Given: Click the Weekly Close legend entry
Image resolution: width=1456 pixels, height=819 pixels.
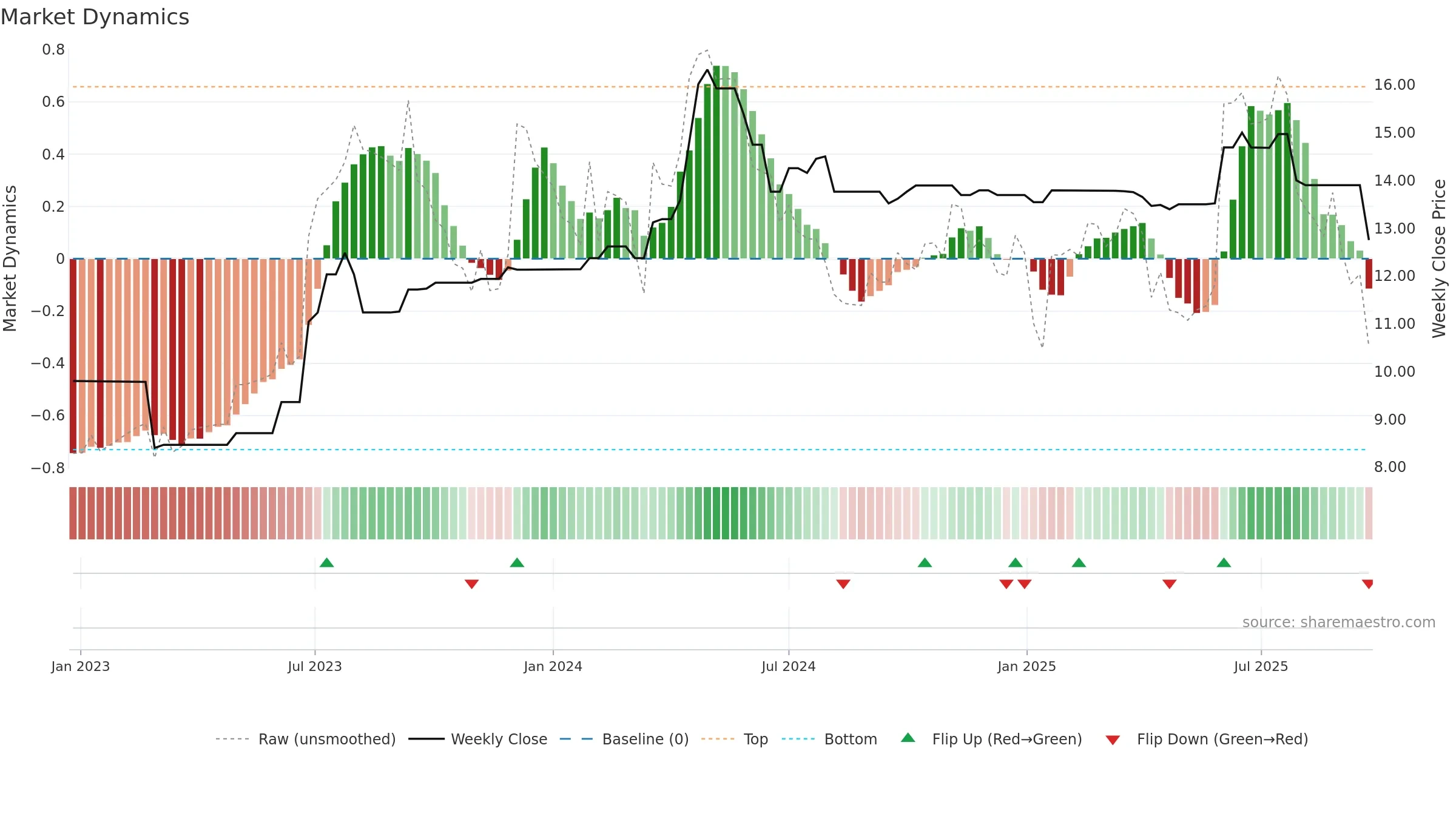Looking at the screenshot, I should [478, 739].
